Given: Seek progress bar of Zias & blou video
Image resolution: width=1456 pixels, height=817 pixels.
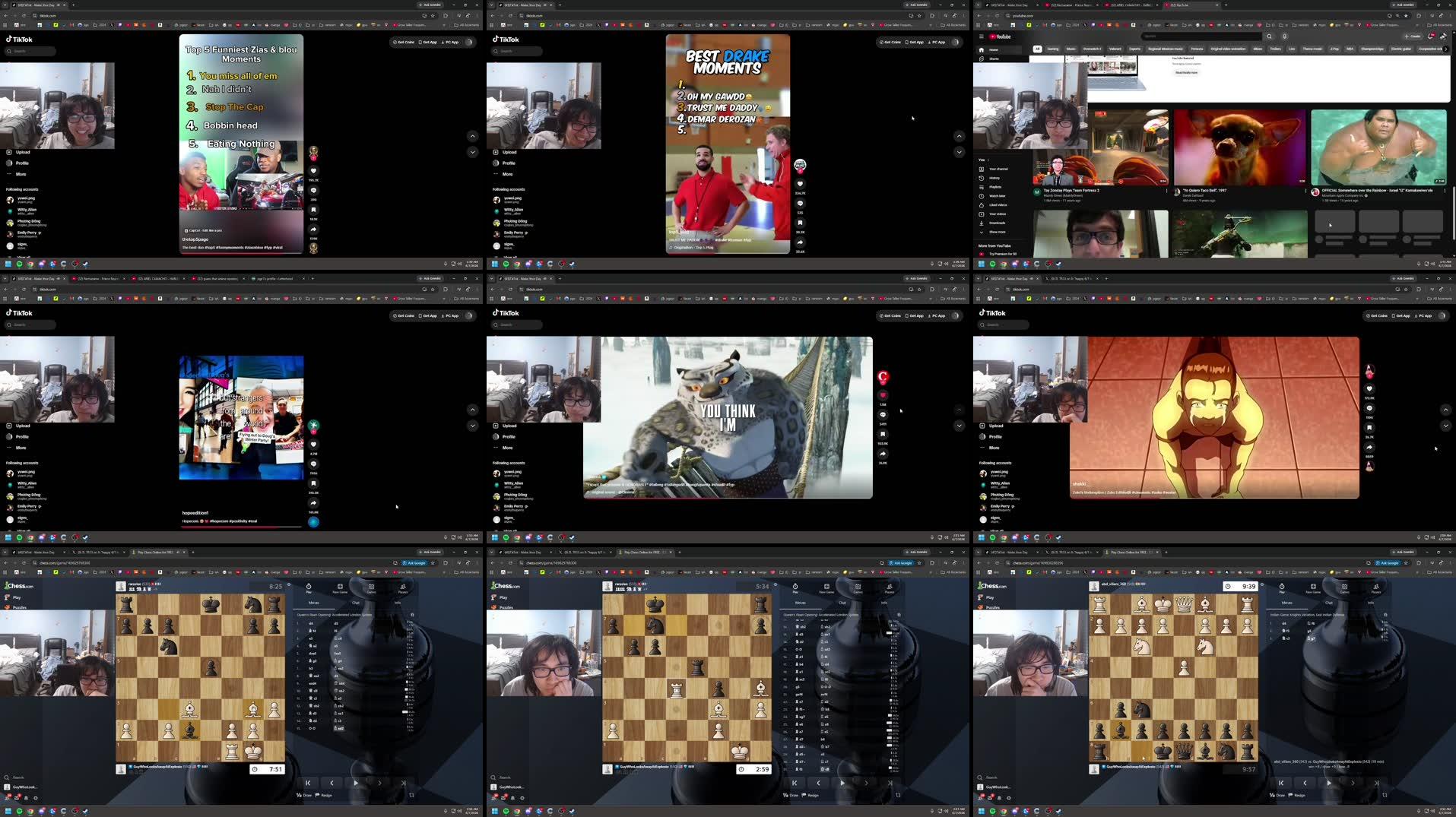Looking at the screenshot, I should (241, 252).
